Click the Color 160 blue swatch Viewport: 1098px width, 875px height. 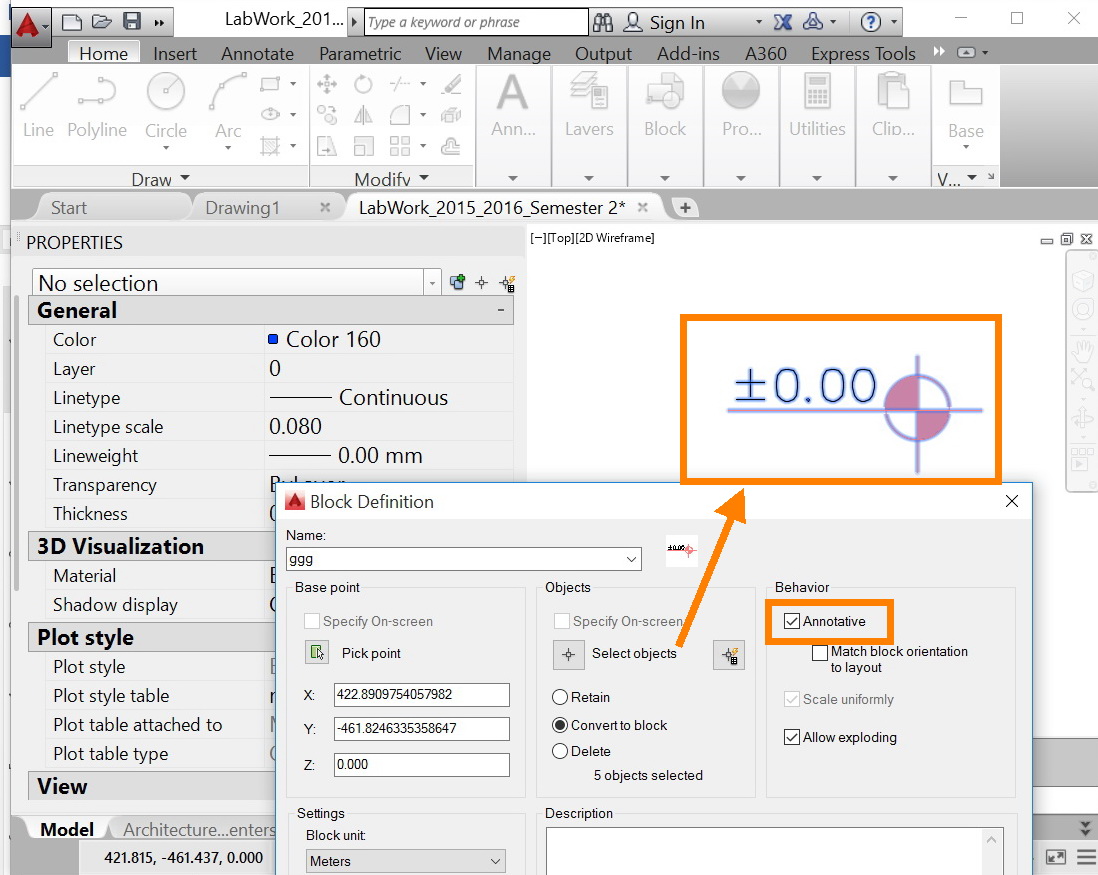[273, 340]
